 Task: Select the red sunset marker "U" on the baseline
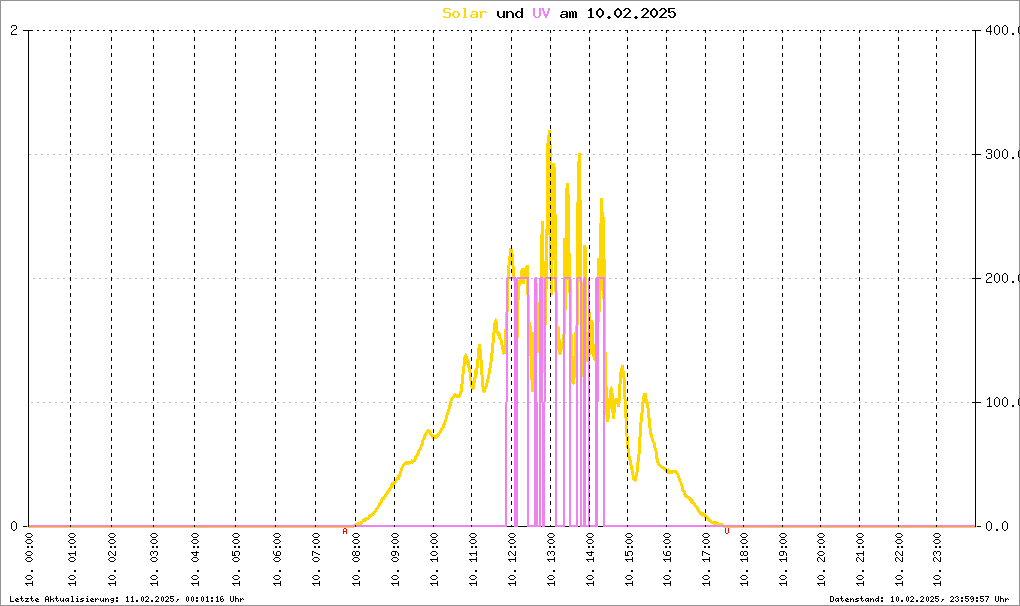(727, 532)
